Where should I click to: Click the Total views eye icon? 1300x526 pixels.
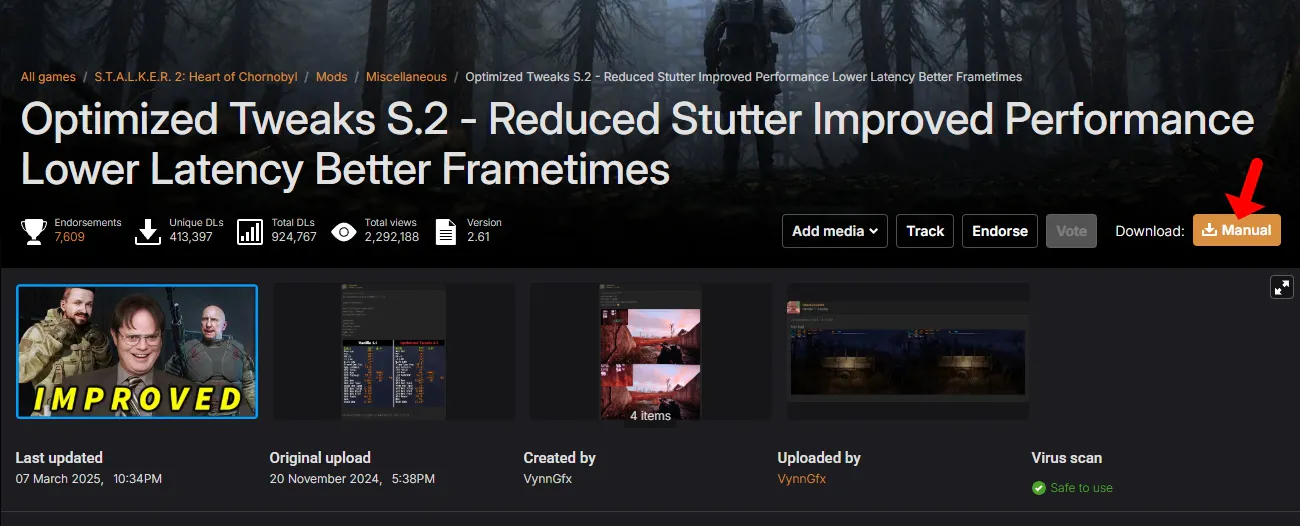click(x=344, y=232)
